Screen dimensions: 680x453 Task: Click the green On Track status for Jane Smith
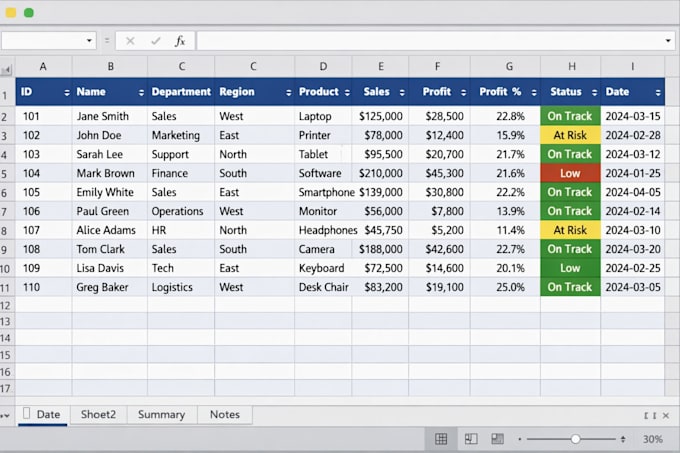pyautogui.click(x=570, y=116)
